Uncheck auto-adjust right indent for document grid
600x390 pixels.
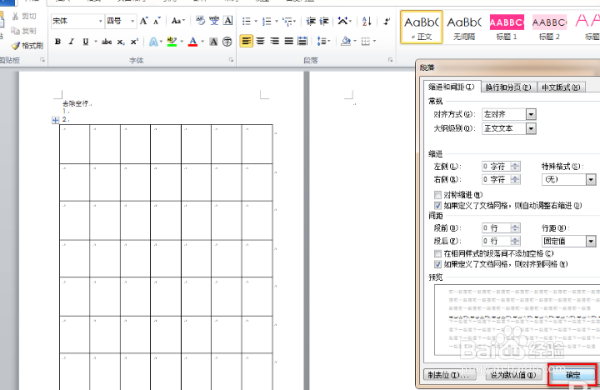pyautogui.click(x=438, y=206)
